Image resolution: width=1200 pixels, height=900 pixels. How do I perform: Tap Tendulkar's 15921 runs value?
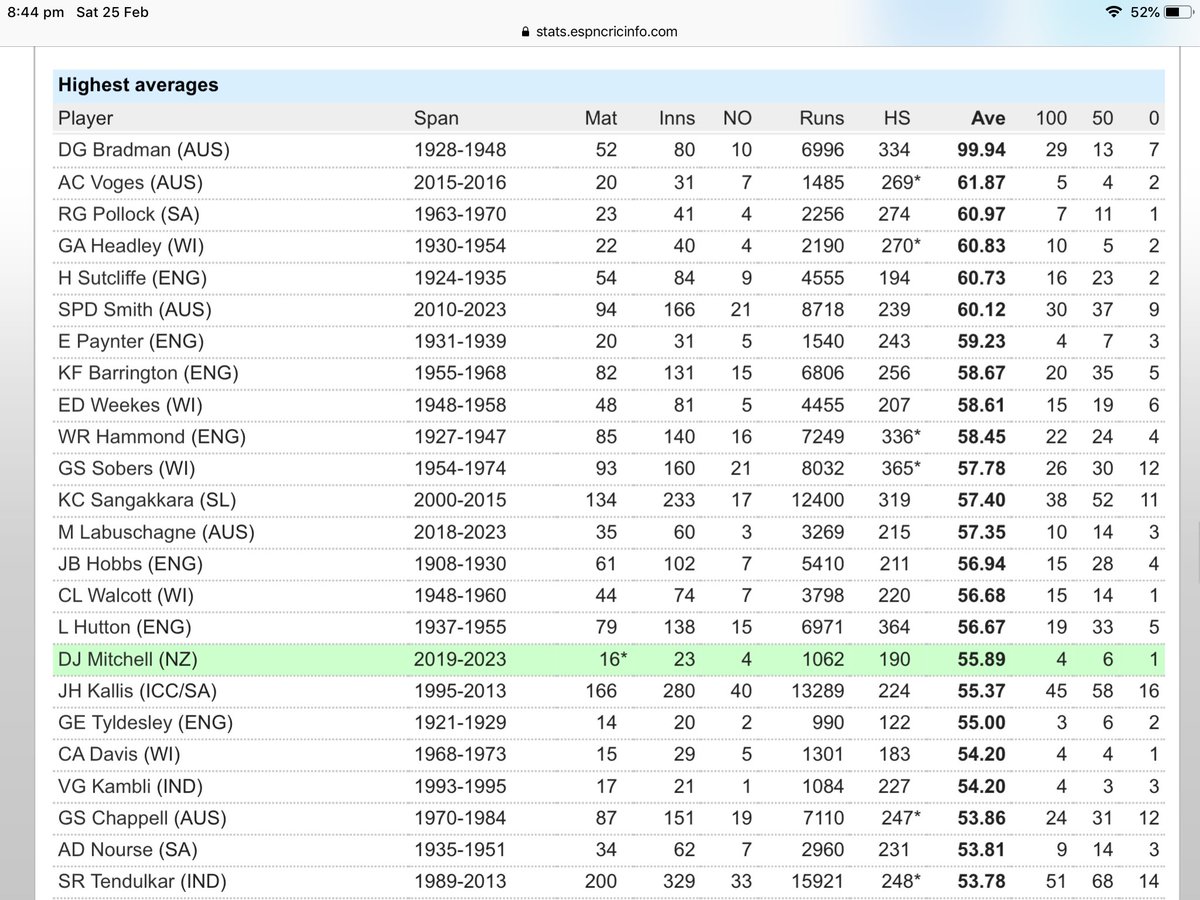tap(817, 881)
